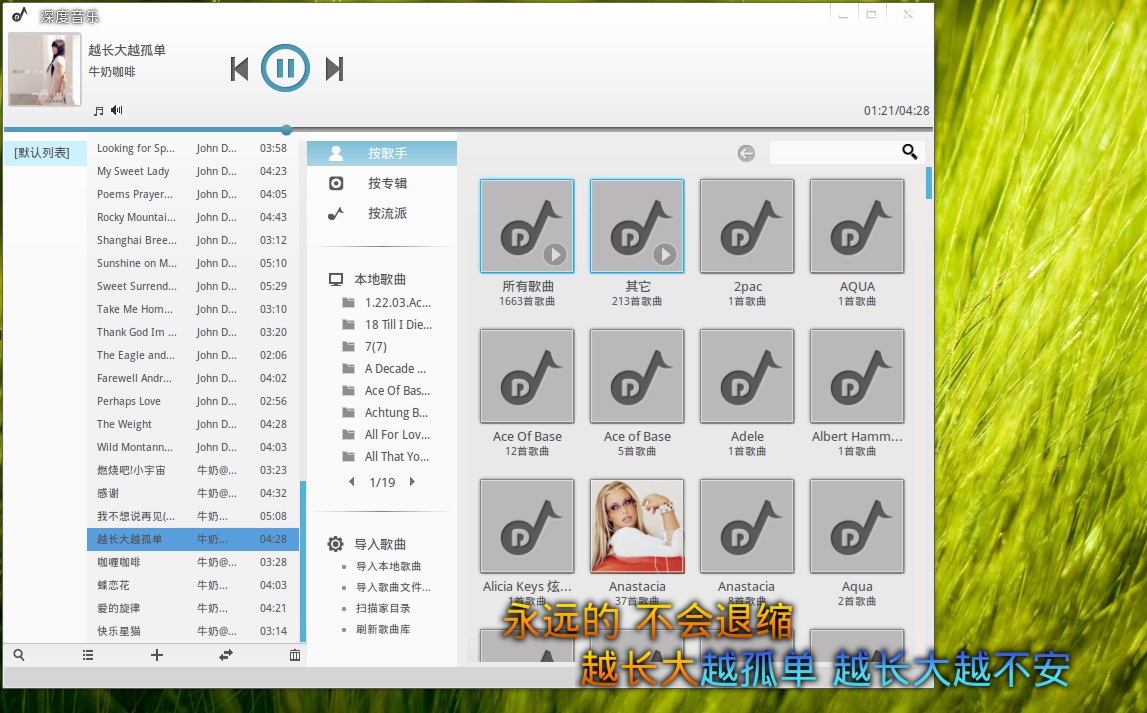
Task: Switch to 按流派 view
Action: click(x=382, y=213)
